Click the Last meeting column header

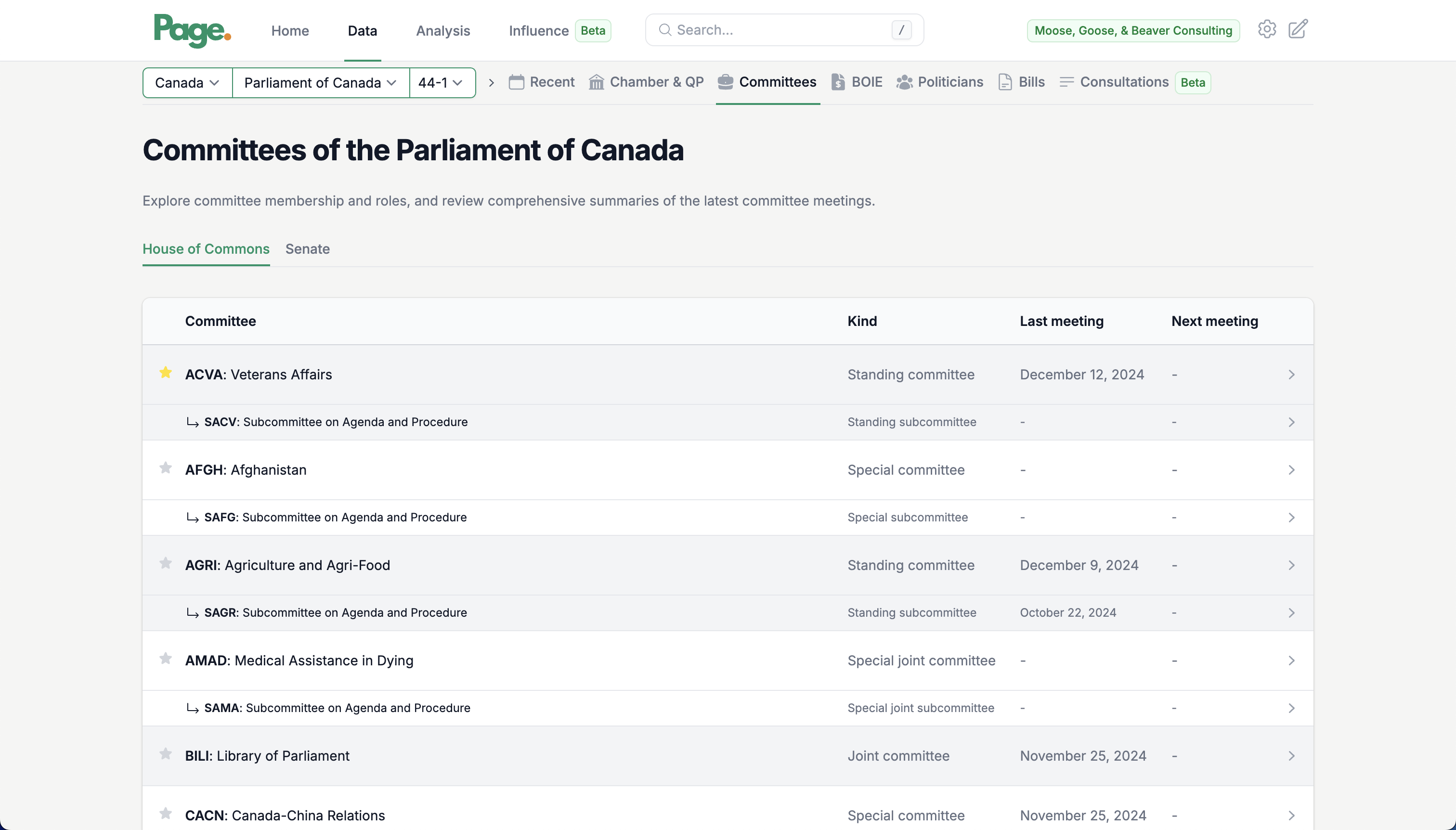click(x=1062, y=322)
